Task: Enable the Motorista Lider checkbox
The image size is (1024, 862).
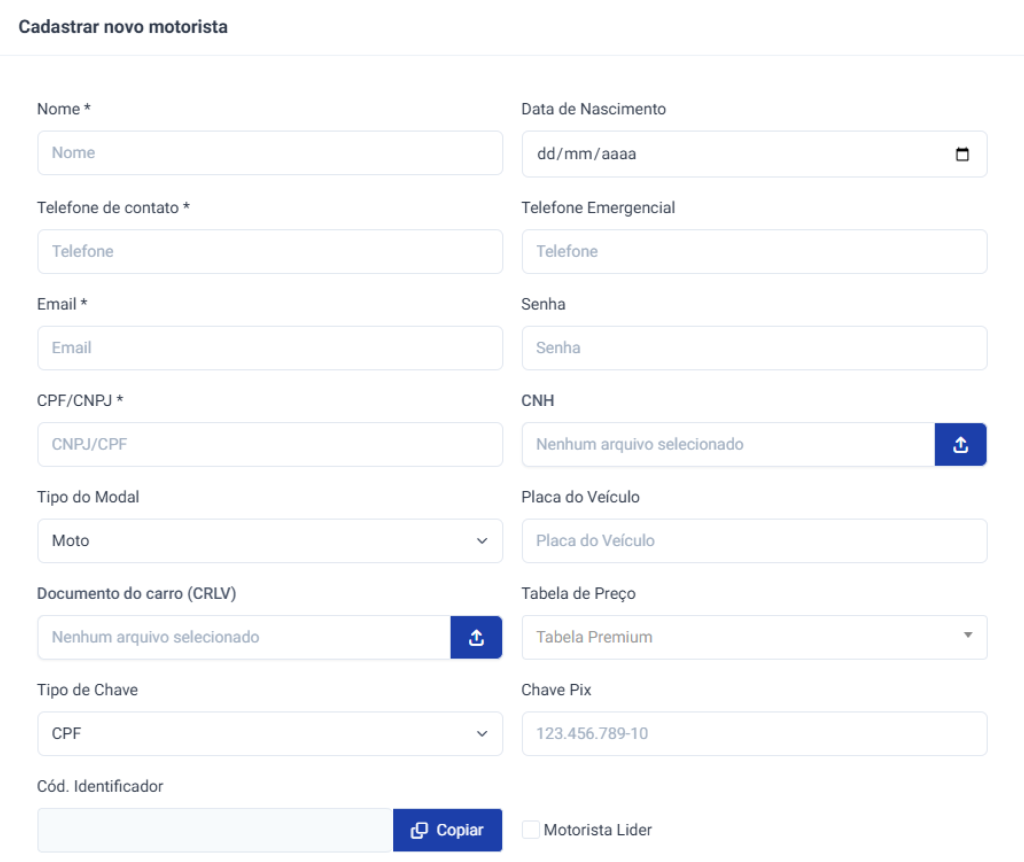Action: [531, 830]
